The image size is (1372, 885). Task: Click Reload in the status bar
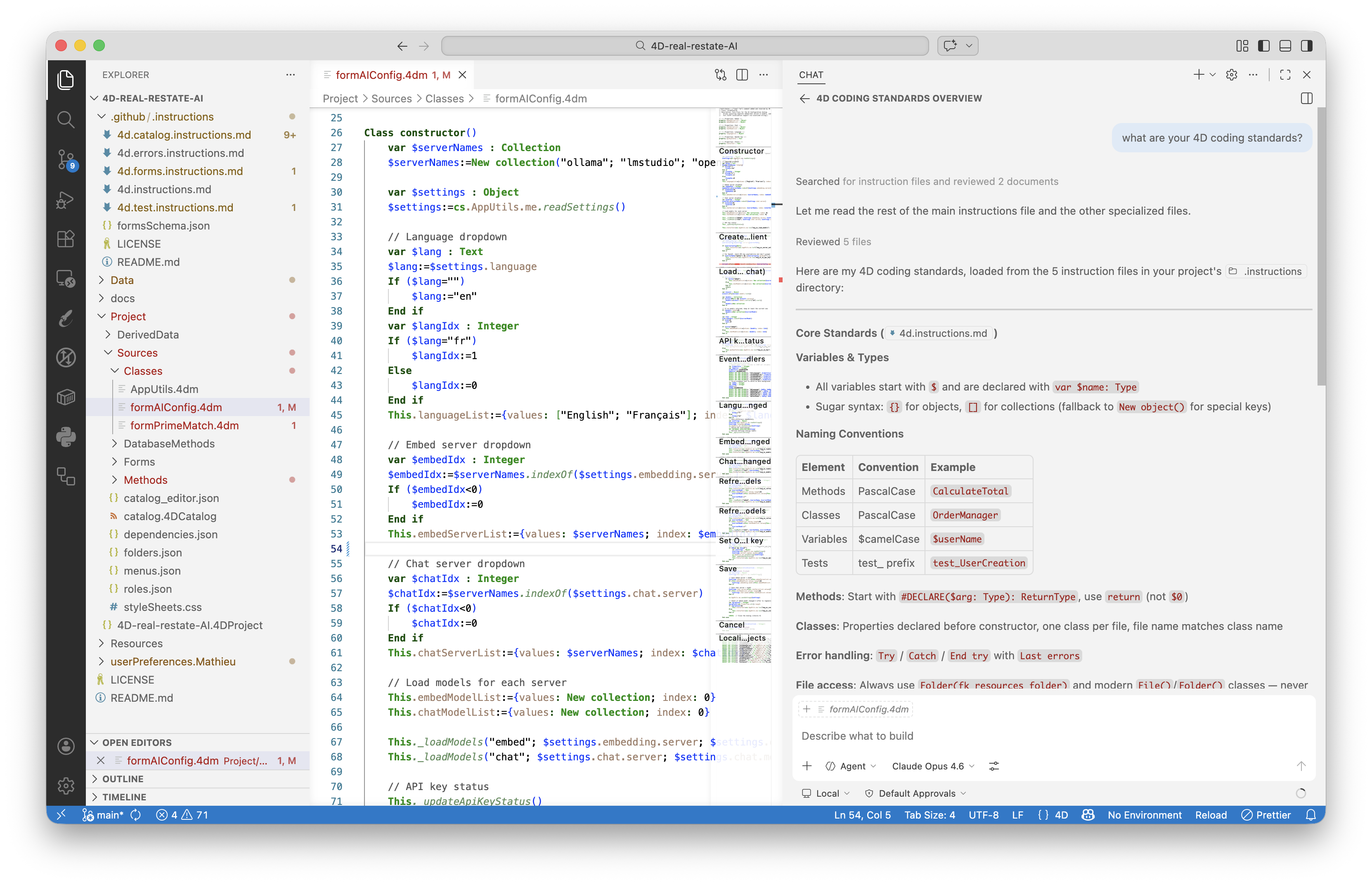pyautogui.click(x=1211, y=815)
